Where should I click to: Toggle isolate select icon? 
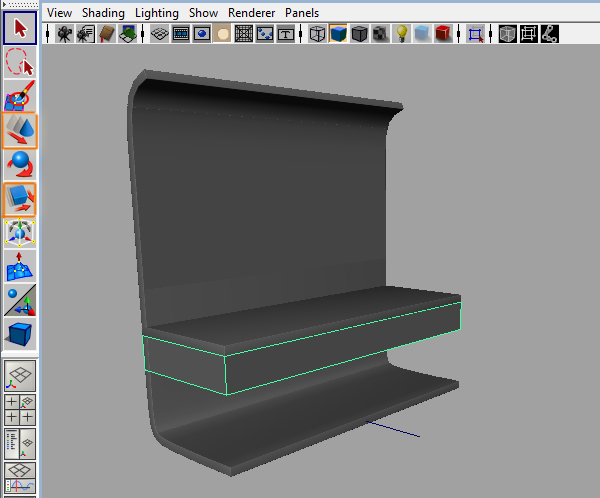click(476, 34)
